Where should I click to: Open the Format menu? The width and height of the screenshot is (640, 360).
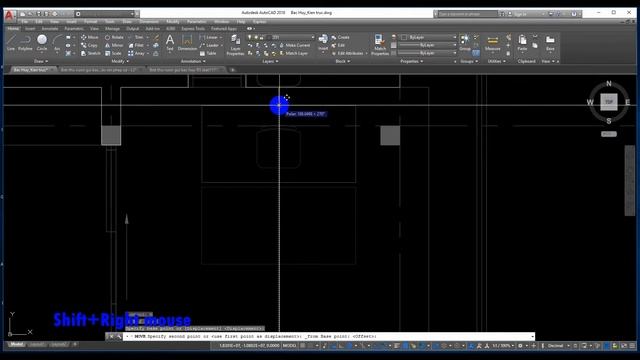click(x=90, y=21)
